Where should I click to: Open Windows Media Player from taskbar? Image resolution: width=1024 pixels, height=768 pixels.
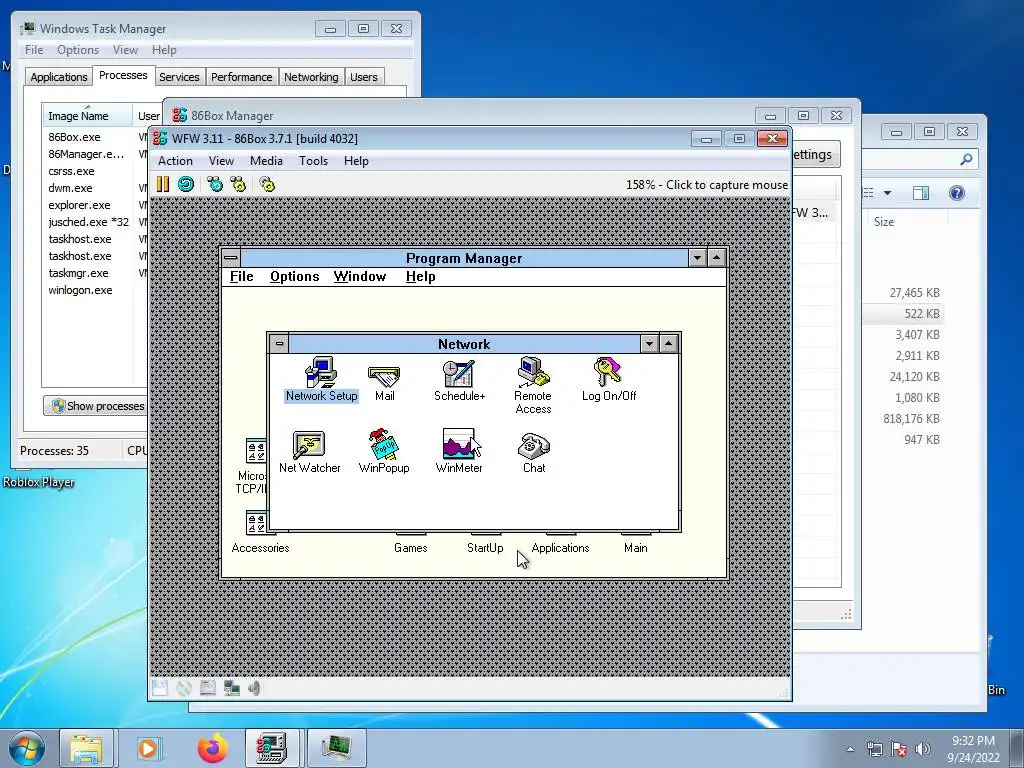pyautogui.click(x=149, y=748)
